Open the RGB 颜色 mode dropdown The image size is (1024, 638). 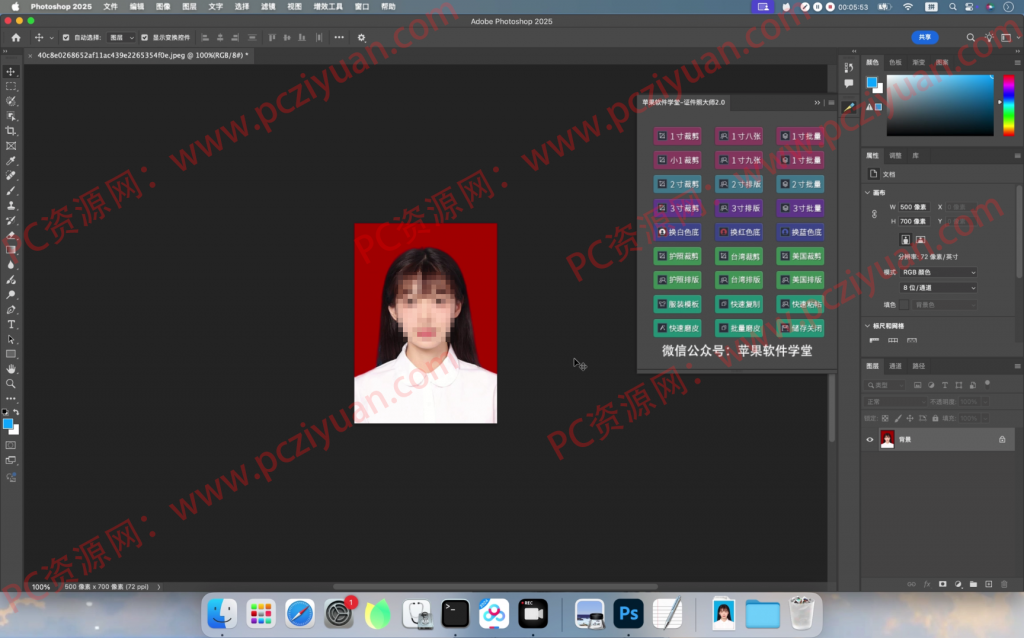click(938, 272)
